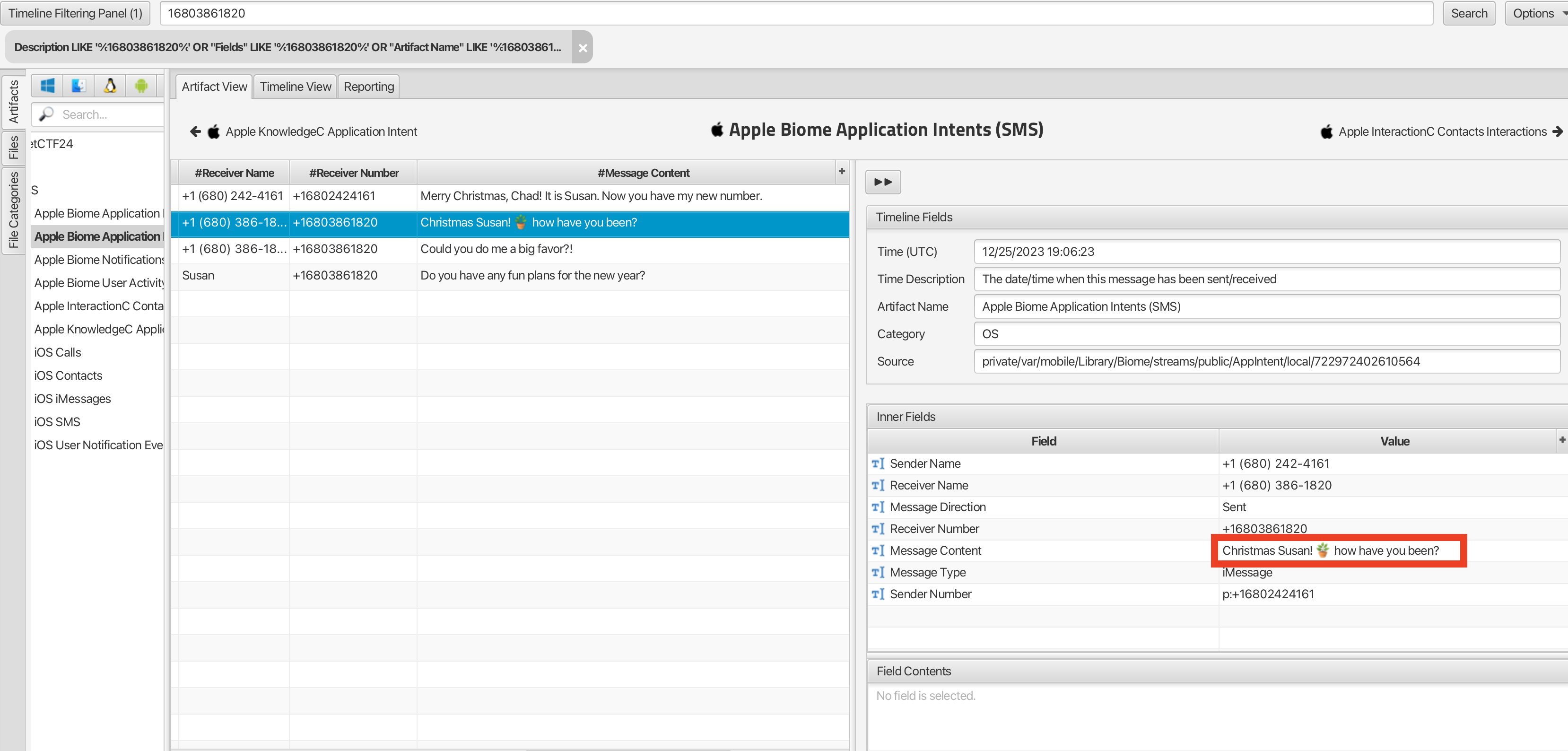This screenshot has width=1568, height=751.
Task: Filter artifacts by Linux penguin icon
Action: click(110, 86)
